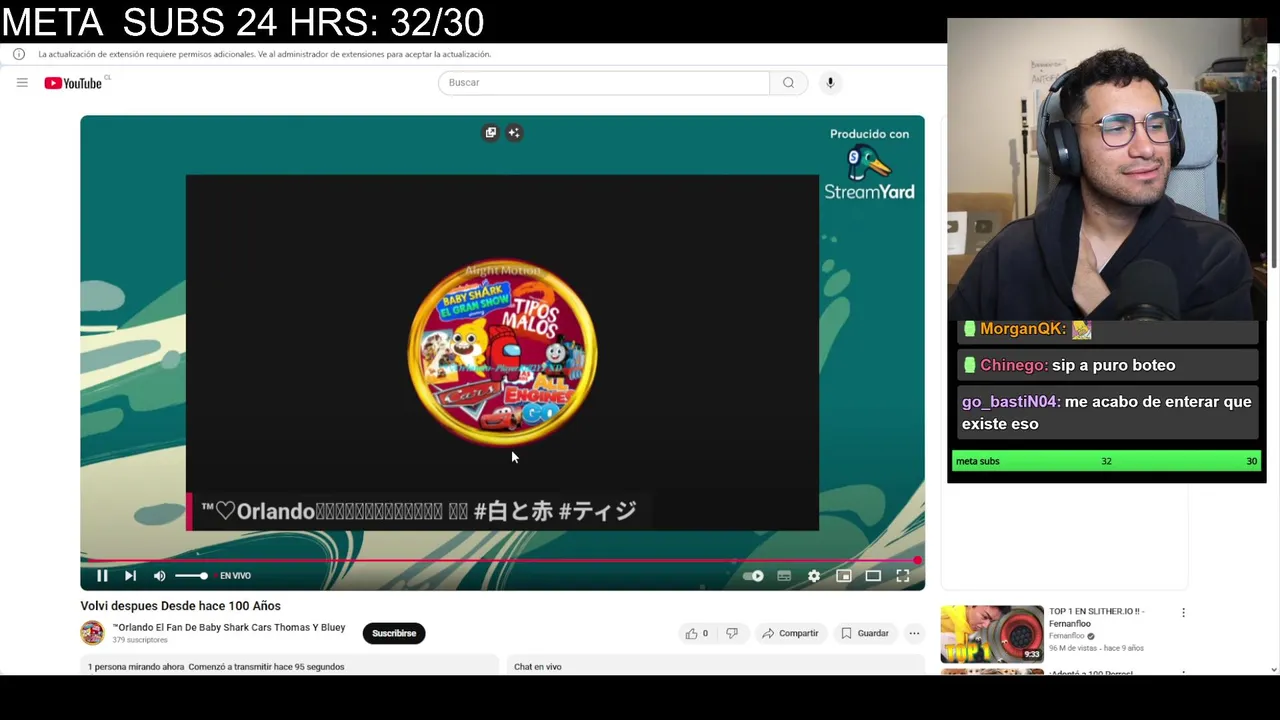Jump to live via EN VIVO badge

235,576
